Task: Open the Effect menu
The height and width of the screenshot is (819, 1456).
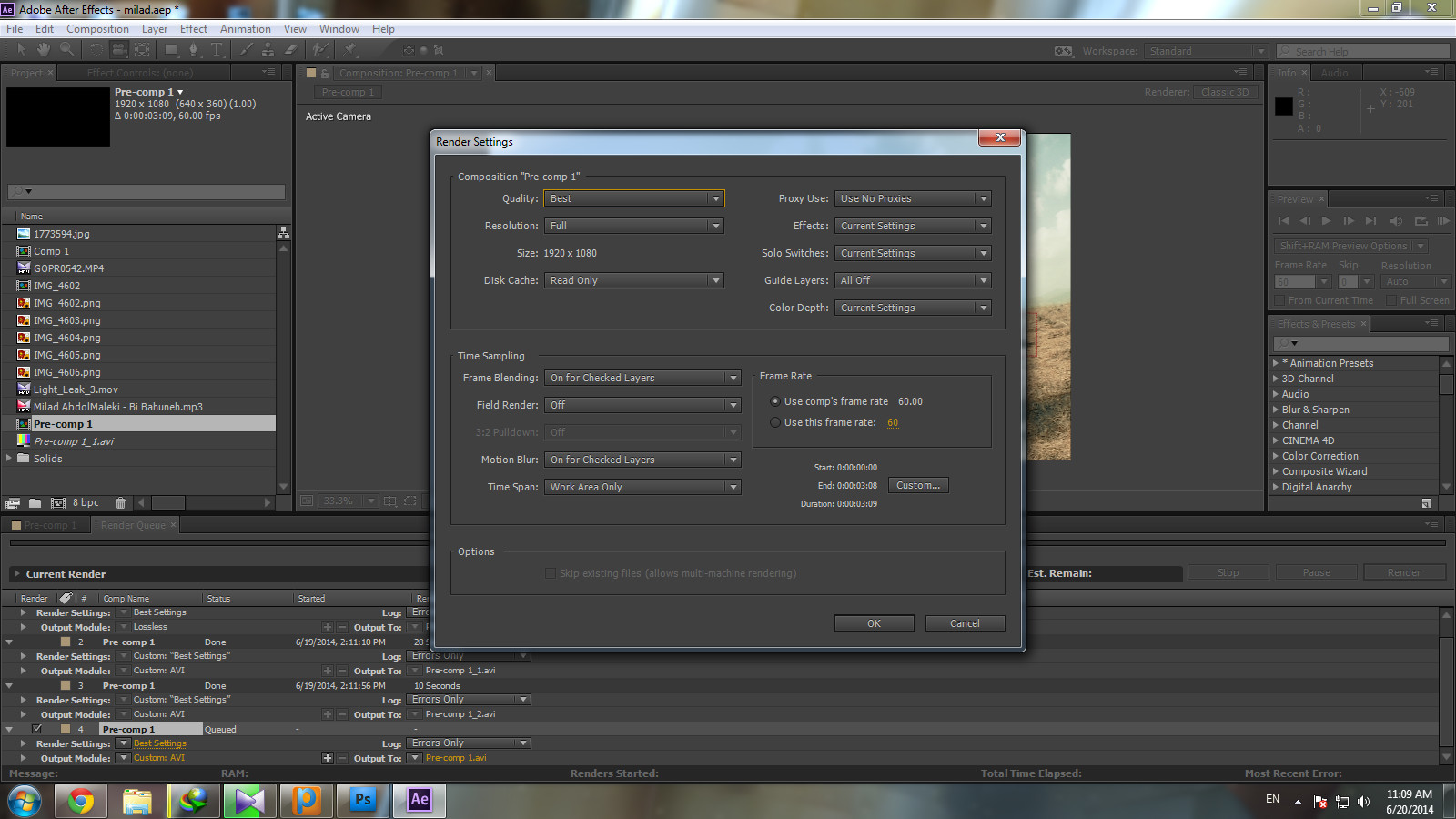Action: tap(194, 29)
